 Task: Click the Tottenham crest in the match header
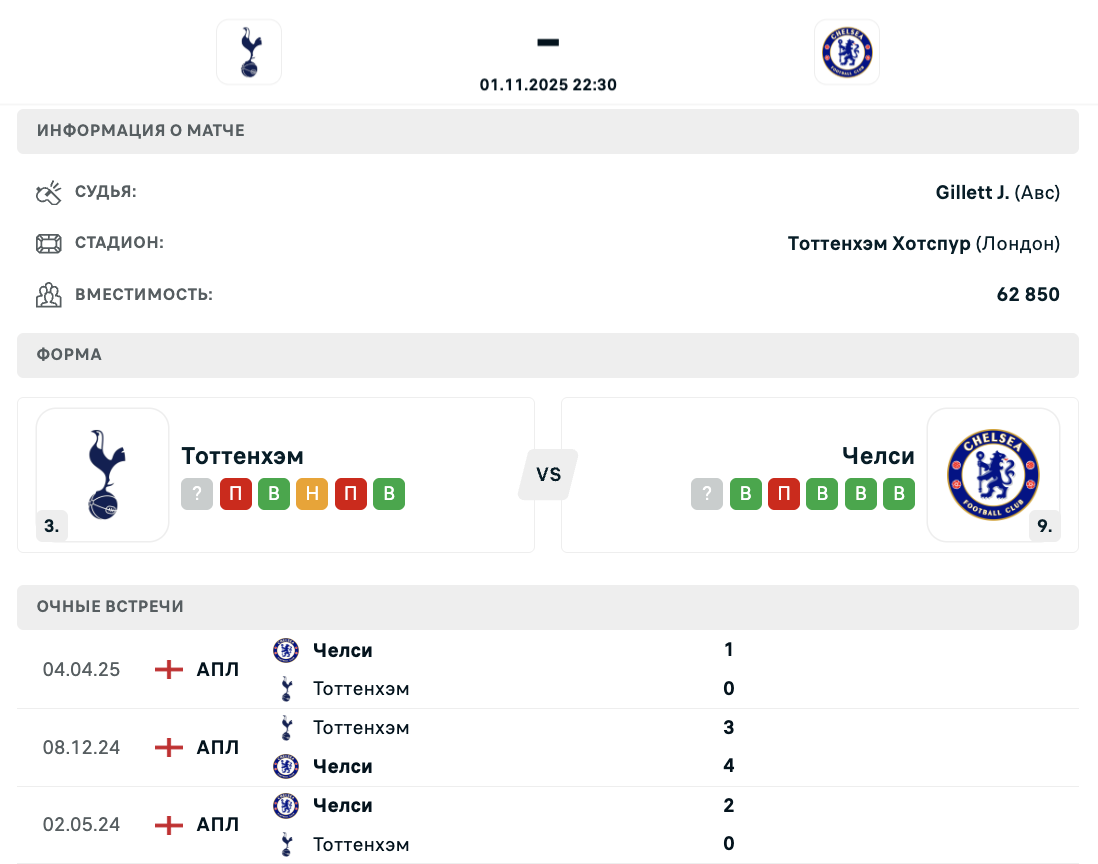249,52
